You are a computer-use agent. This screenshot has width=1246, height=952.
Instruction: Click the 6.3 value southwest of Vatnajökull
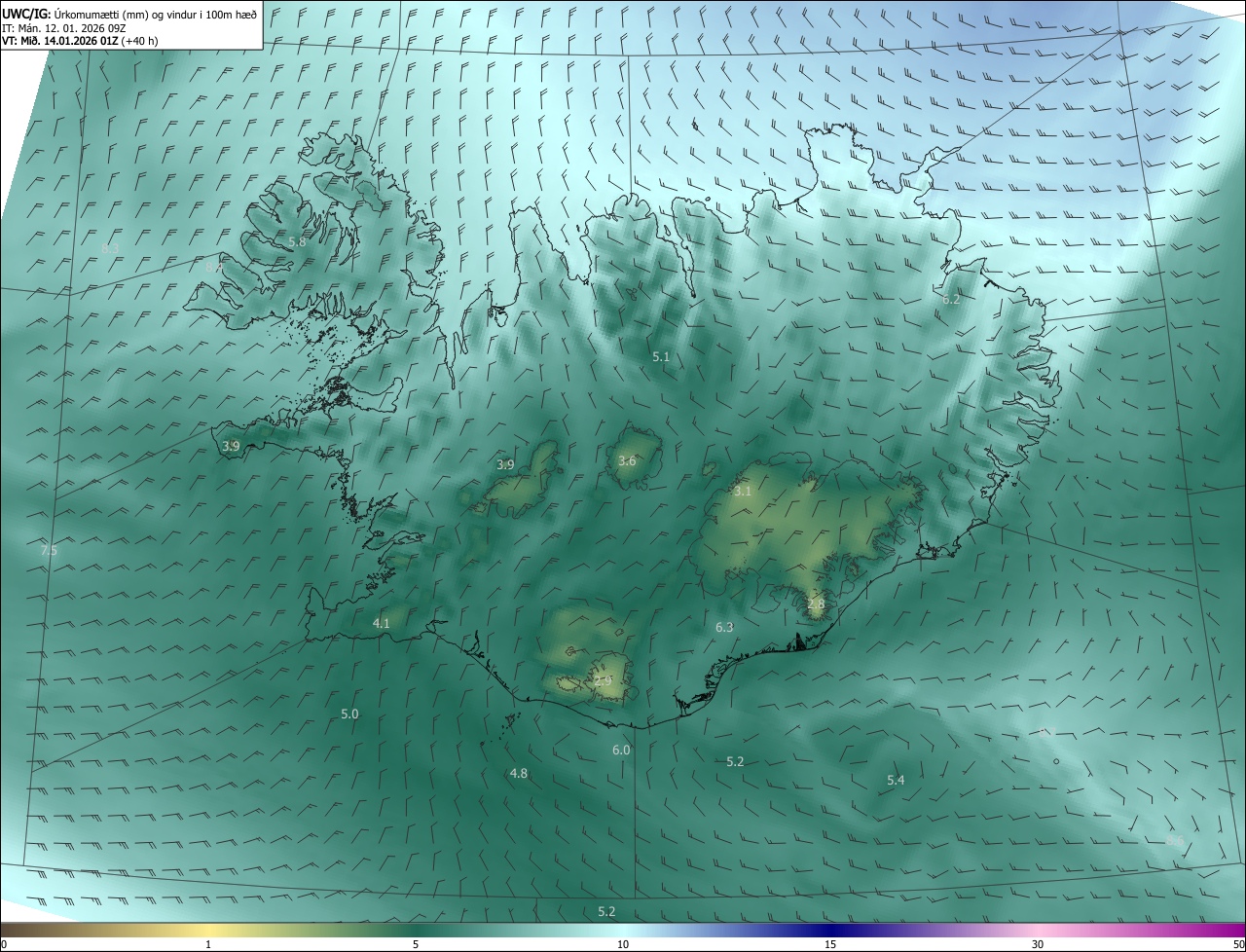pos(724,628)
